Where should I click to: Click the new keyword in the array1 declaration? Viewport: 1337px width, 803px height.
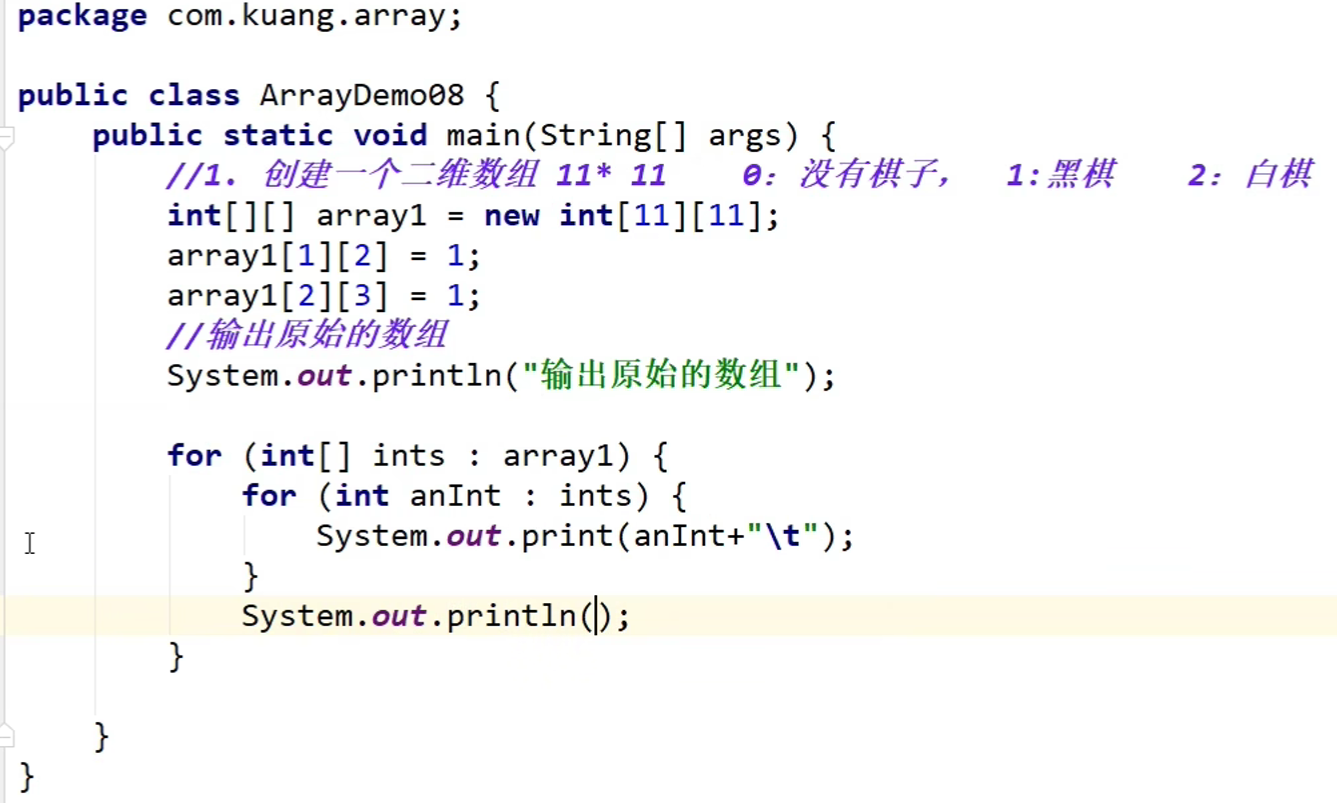tap(512, 216)
